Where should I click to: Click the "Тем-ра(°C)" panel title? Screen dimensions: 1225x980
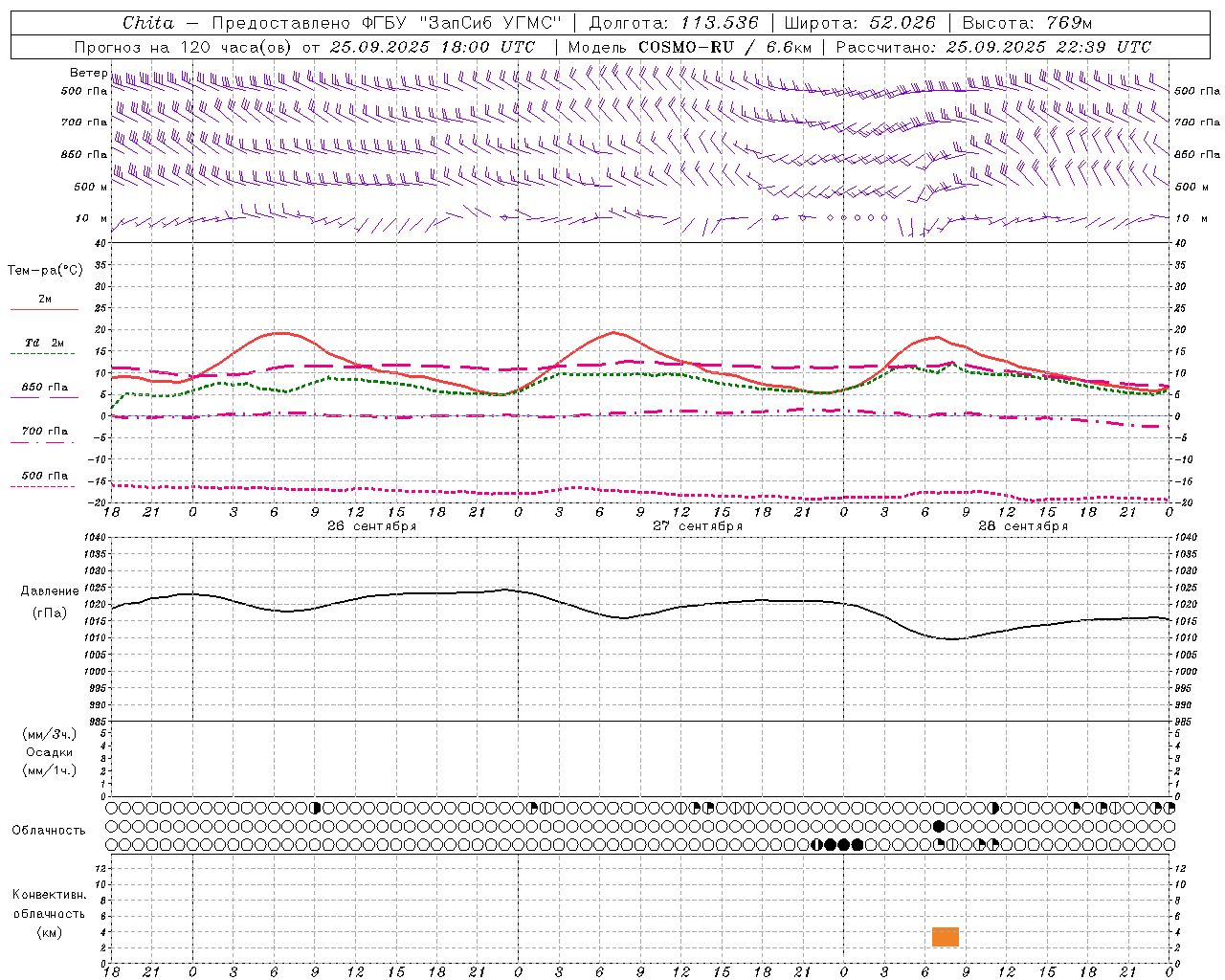(45, 270)
